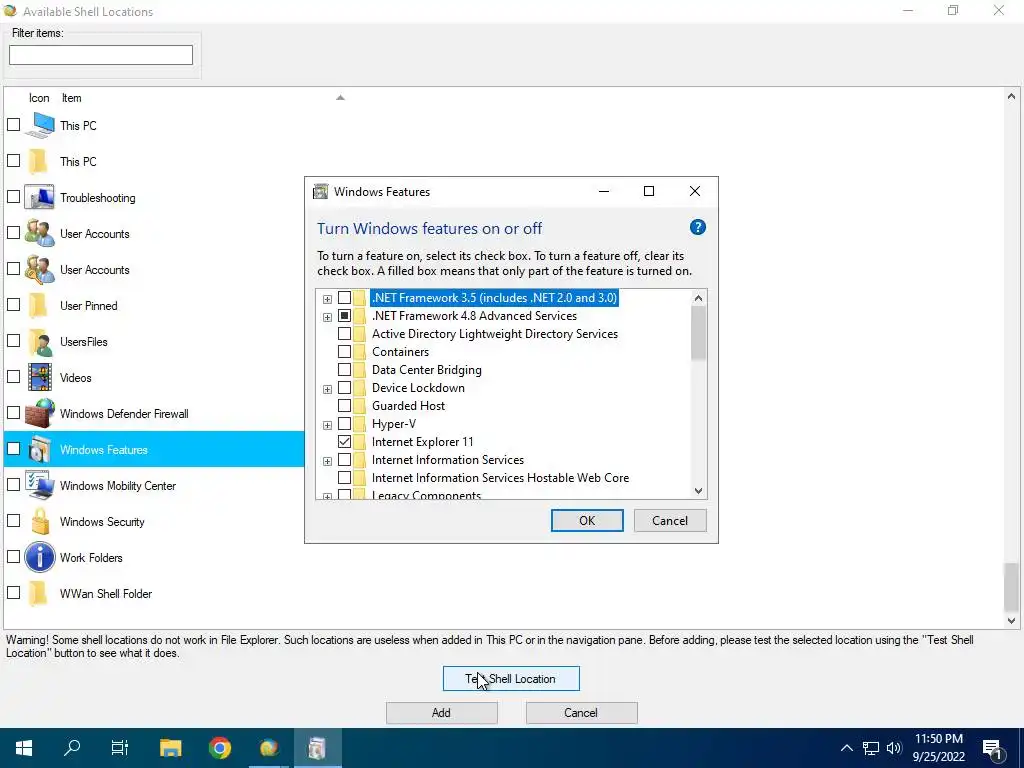Viewport: 1024px width, 768px height.
Task: Open Task View from the taskbar
Action: point(120,748)
